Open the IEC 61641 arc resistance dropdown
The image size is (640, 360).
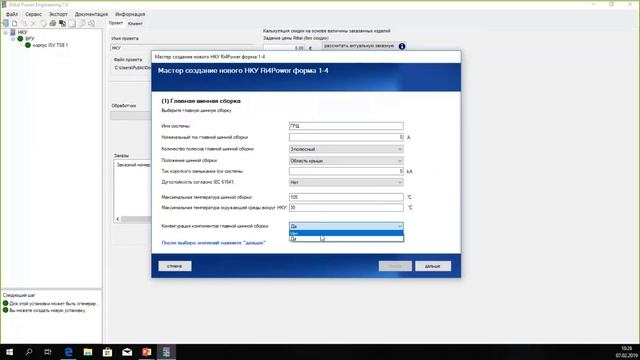click(x=346, y=182)
